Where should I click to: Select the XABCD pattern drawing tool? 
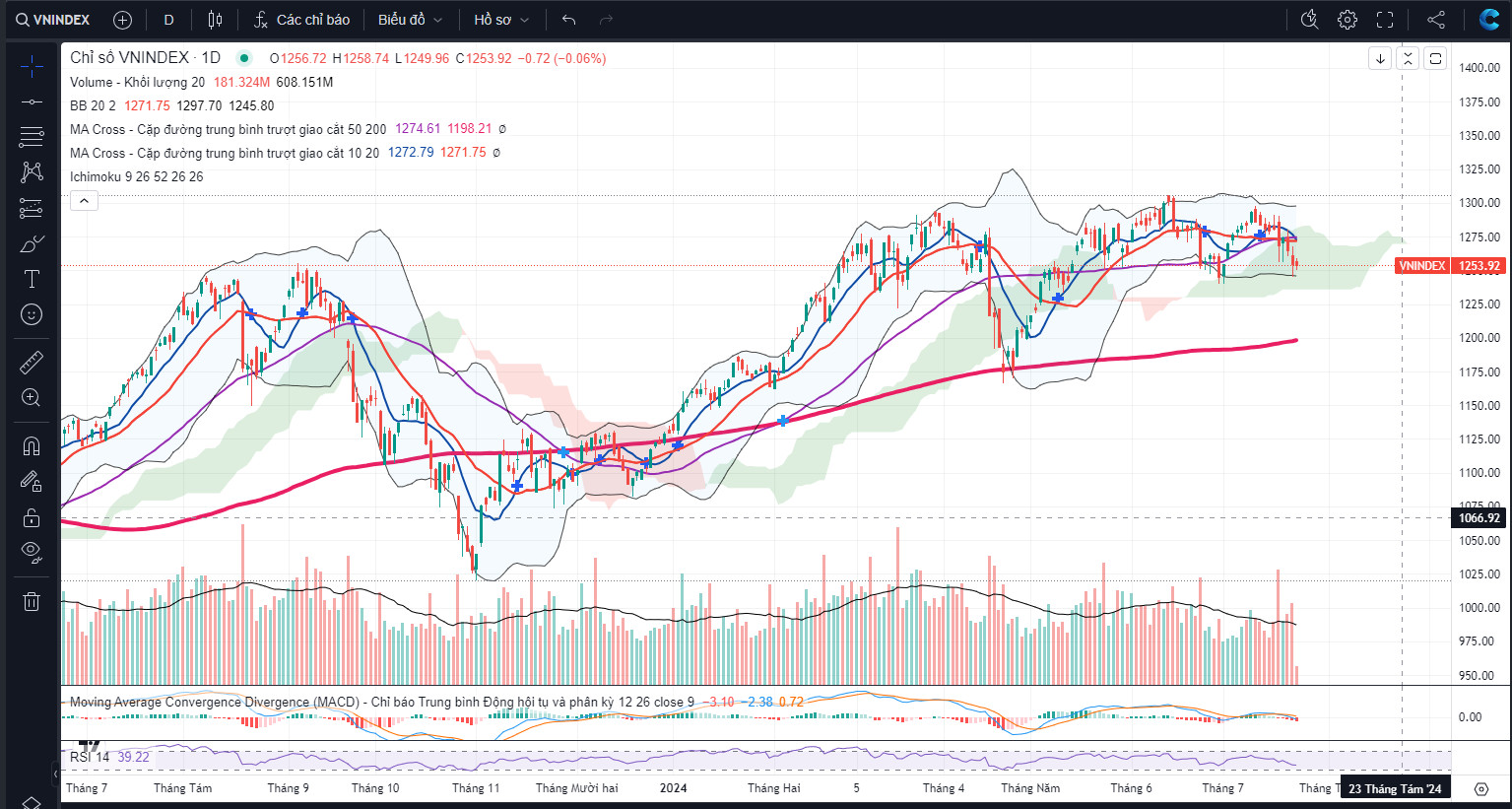click(x=32, y=172)
